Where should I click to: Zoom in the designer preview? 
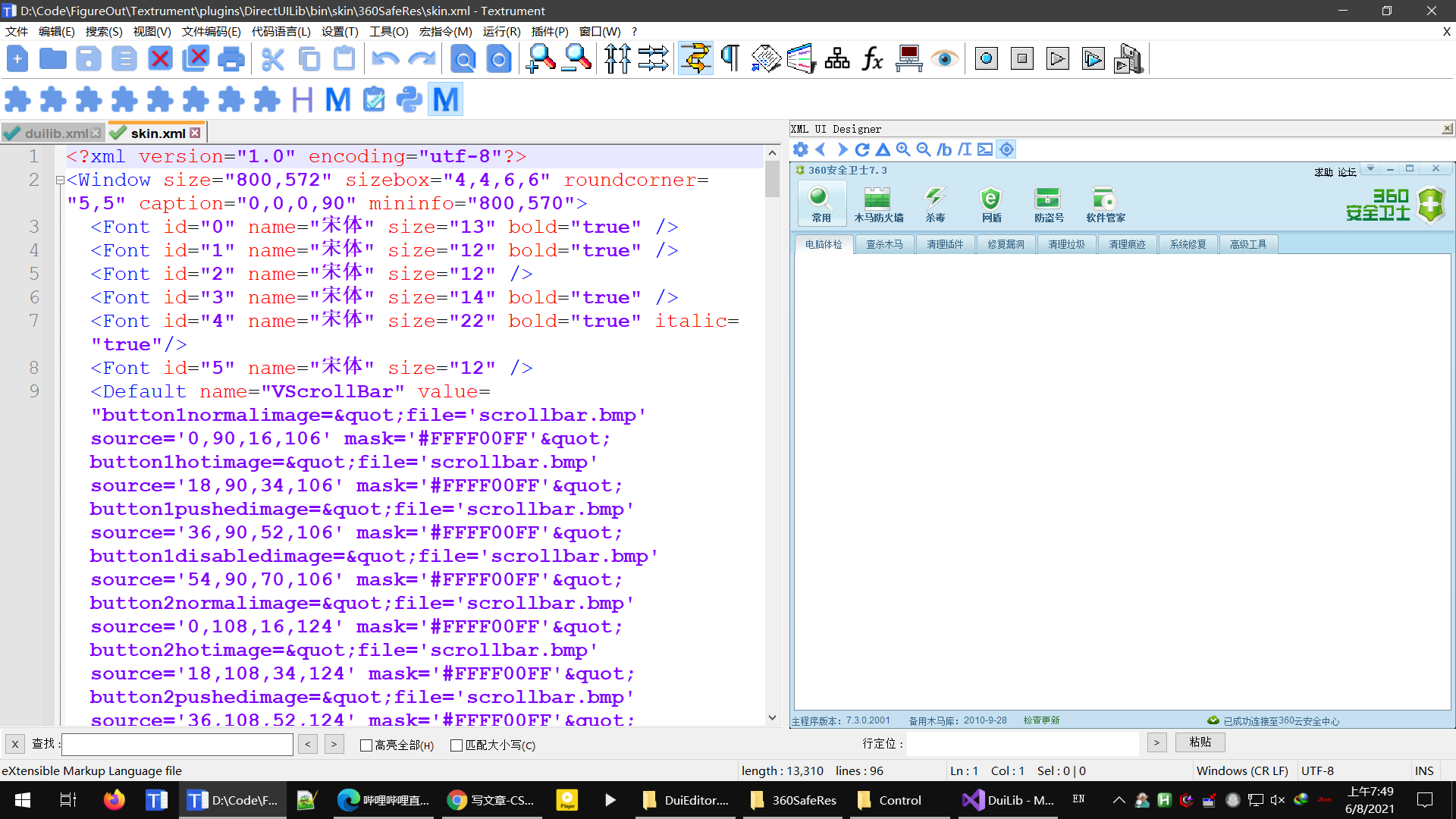pos(903,149)
